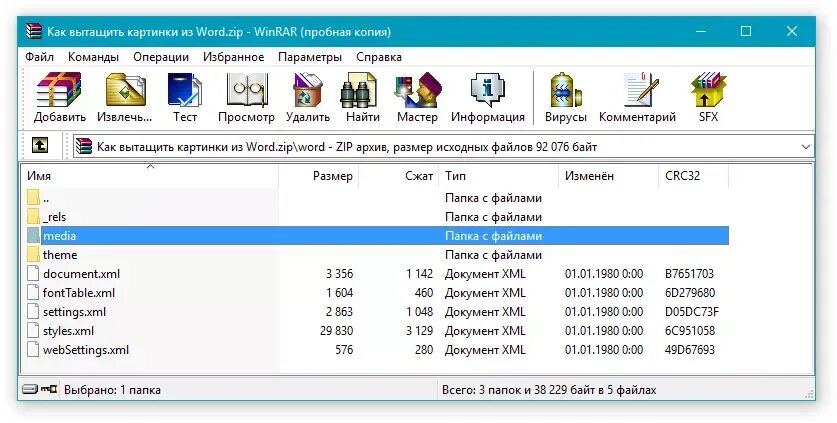The image size is (837, 423).
Task: Click the archive icon in address bar
Action: pyautogui.click(x=84, y=146)
